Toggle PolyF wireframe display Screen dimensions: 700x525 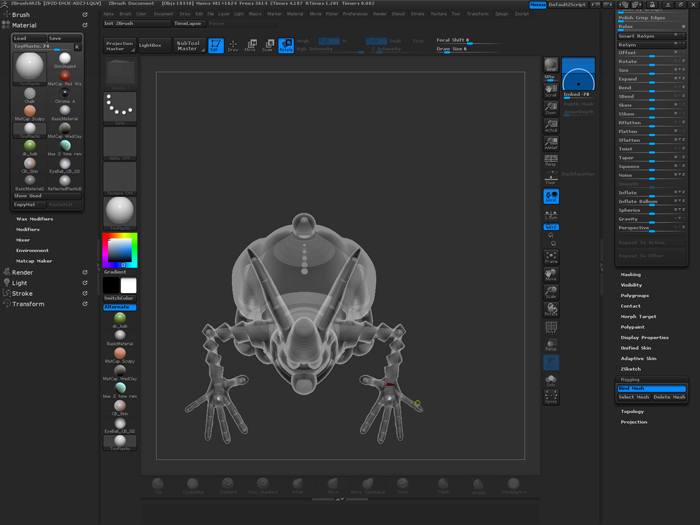tap(551, 327)
